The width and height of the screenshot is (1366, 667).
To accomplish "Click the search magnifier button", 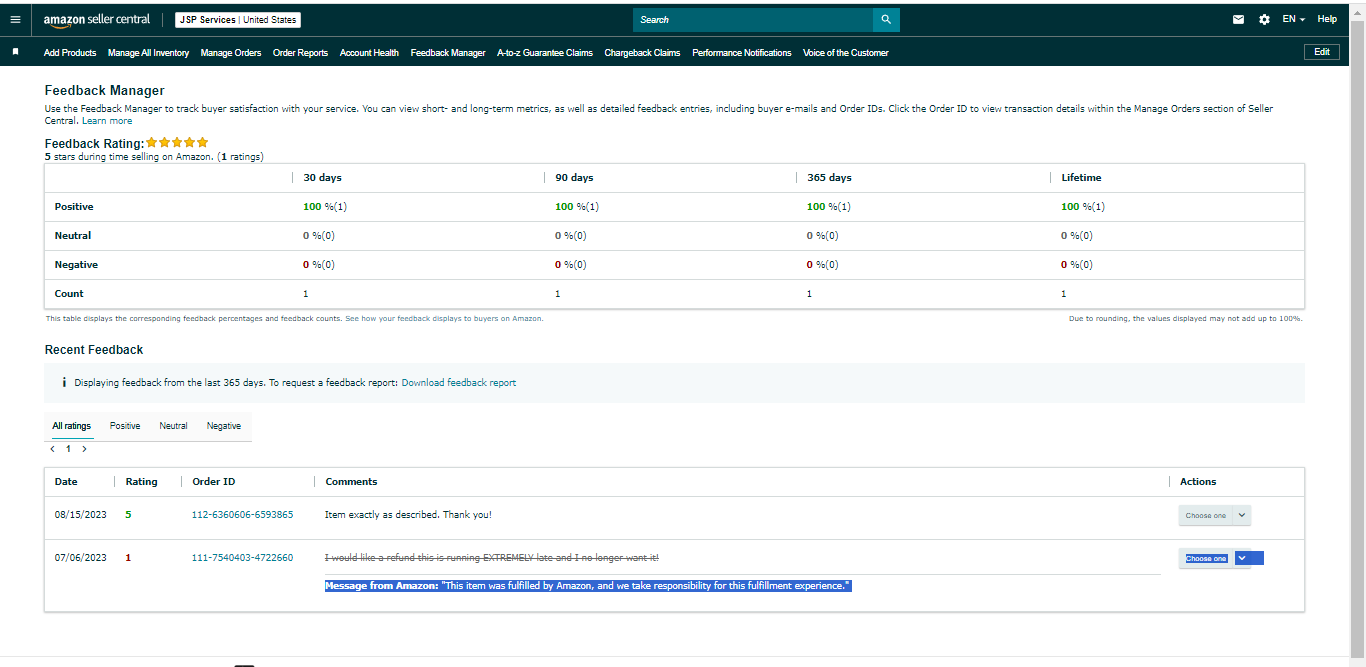I will pyautogui.click(x=886, y=20).
